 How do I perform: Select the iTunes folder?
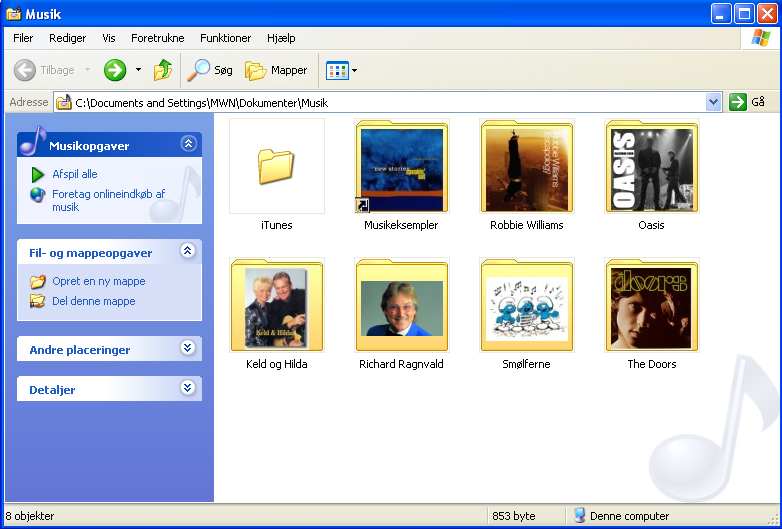coord(276,166)
